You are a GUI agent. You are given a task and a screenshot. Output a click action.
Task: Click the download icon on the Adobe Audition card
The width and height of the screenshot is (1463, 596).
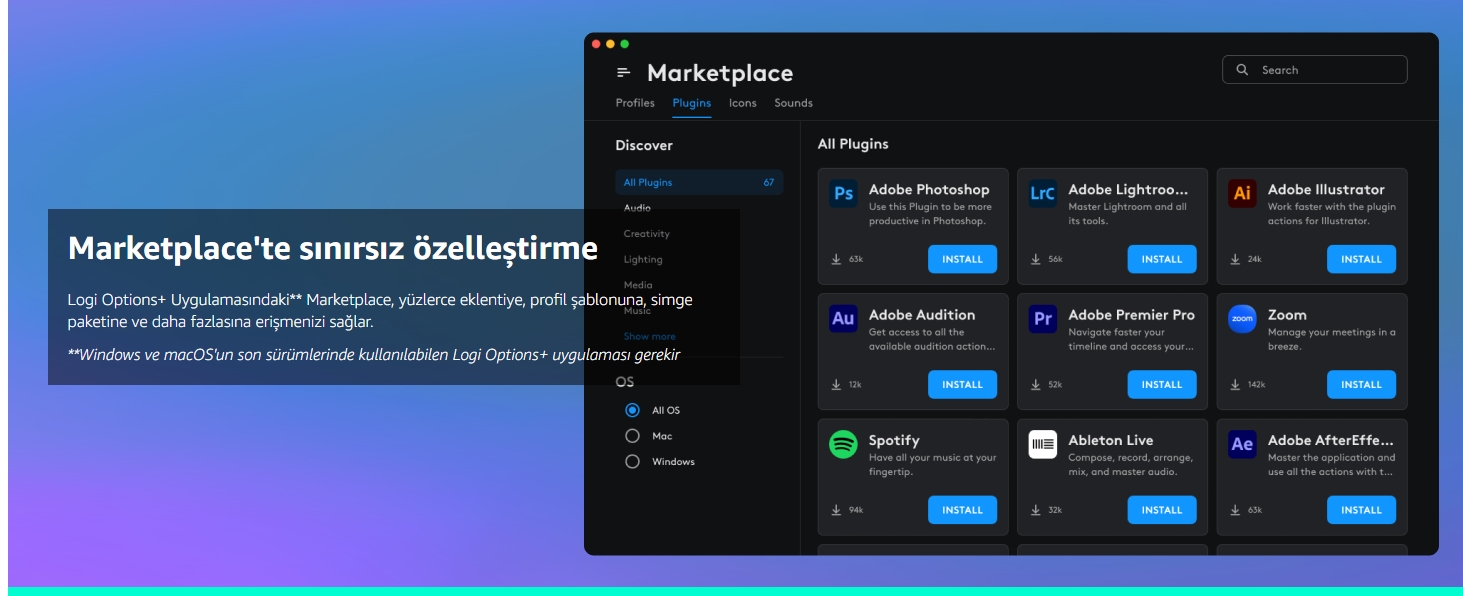pyautogui.click(x=836, y=384)
